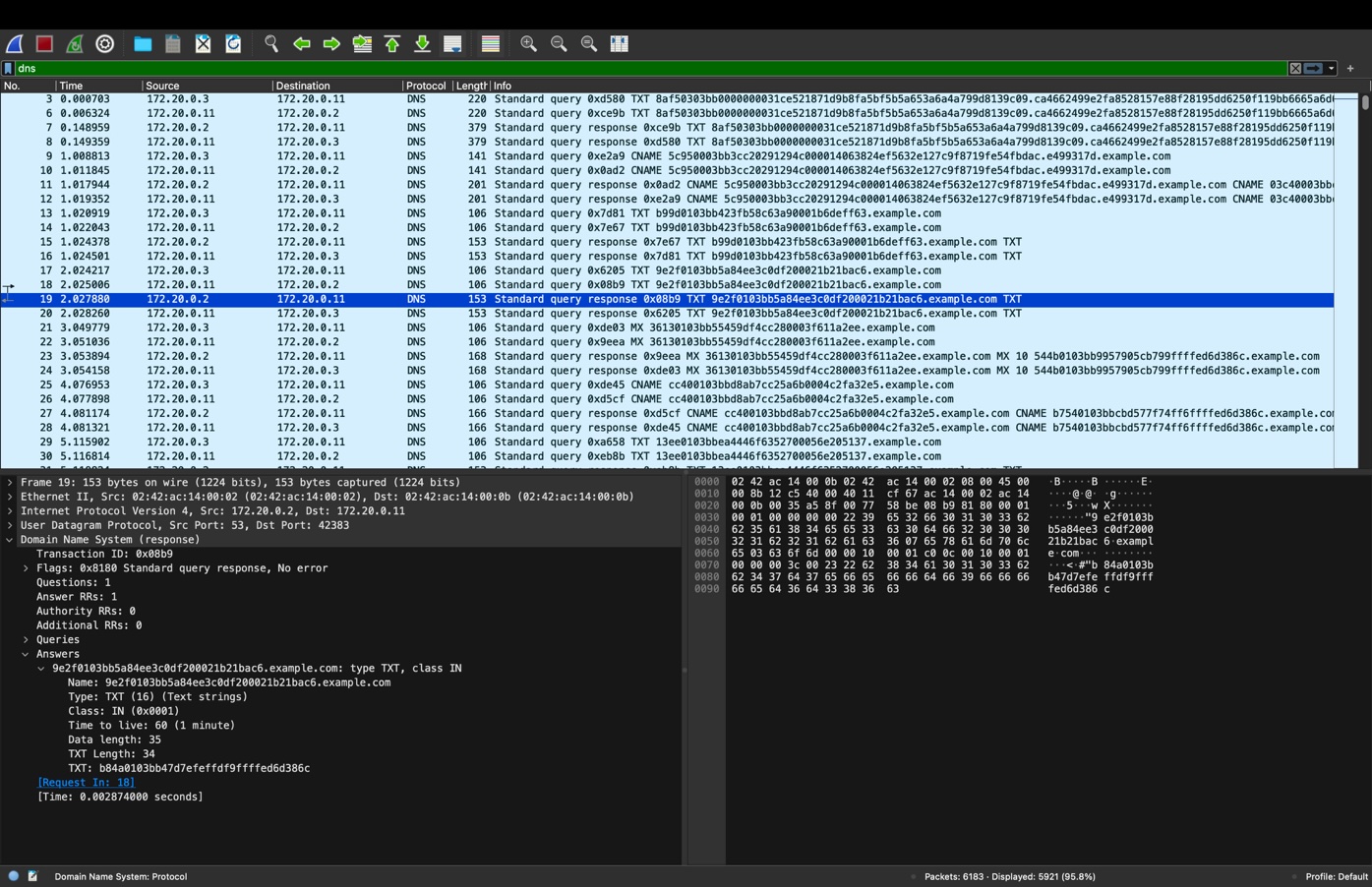
Task: Expand the Queries tree item
Action: coord(26,639)
